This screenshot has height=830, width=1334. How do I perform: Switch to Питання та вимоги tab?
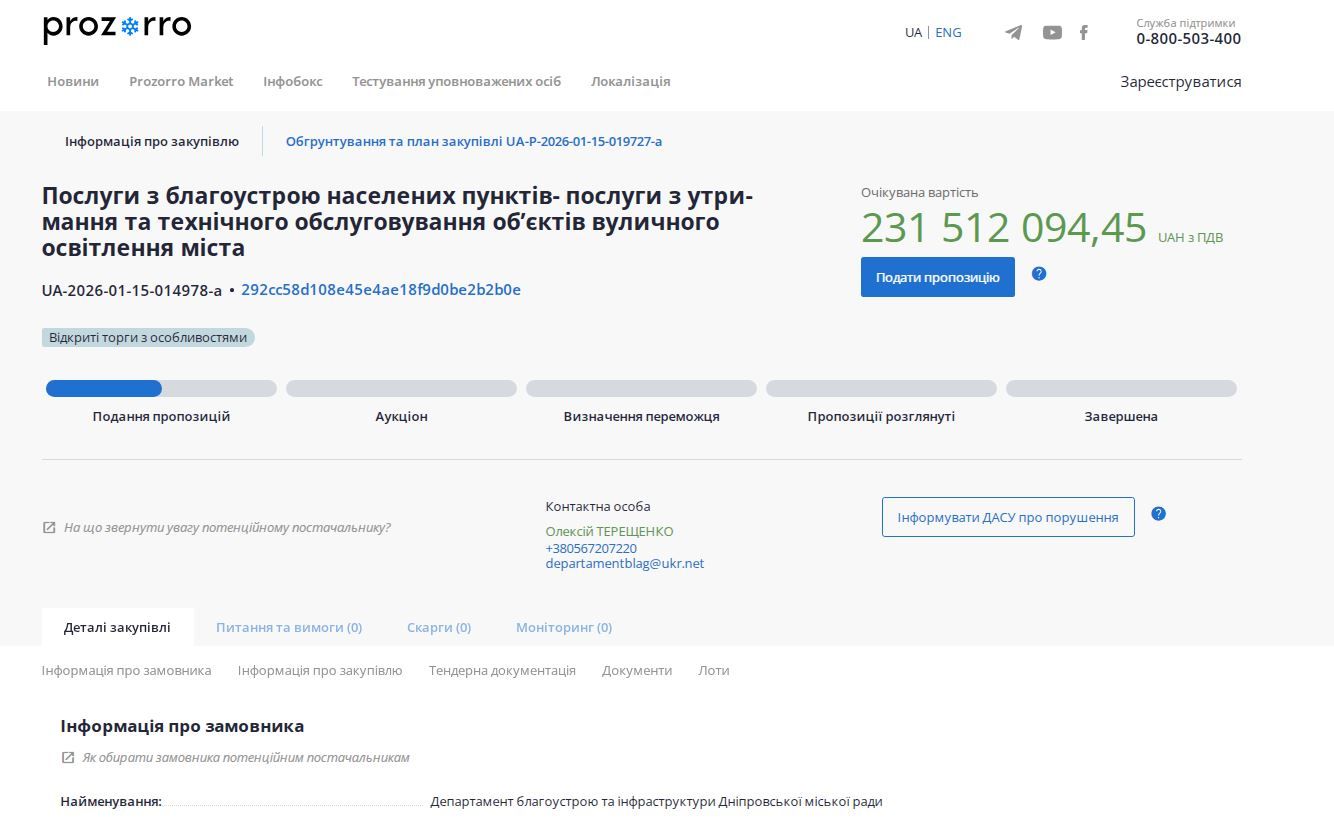point(290,626)
